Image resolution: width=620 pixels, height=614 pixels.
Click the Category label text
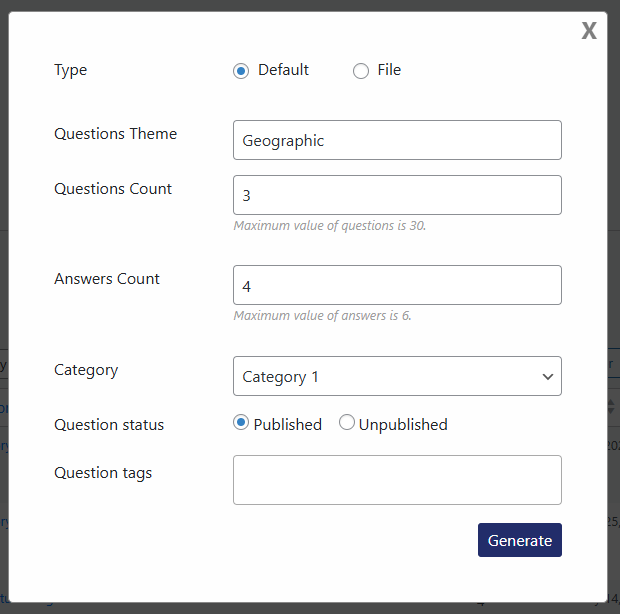86,370
